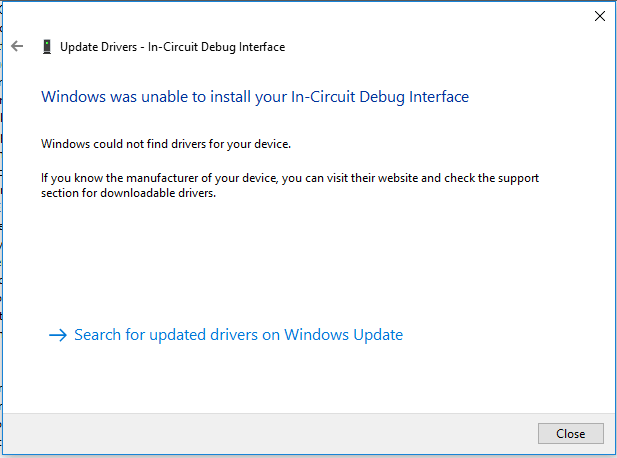Click the word "Search" in the blue link

(x=98, y=335)
